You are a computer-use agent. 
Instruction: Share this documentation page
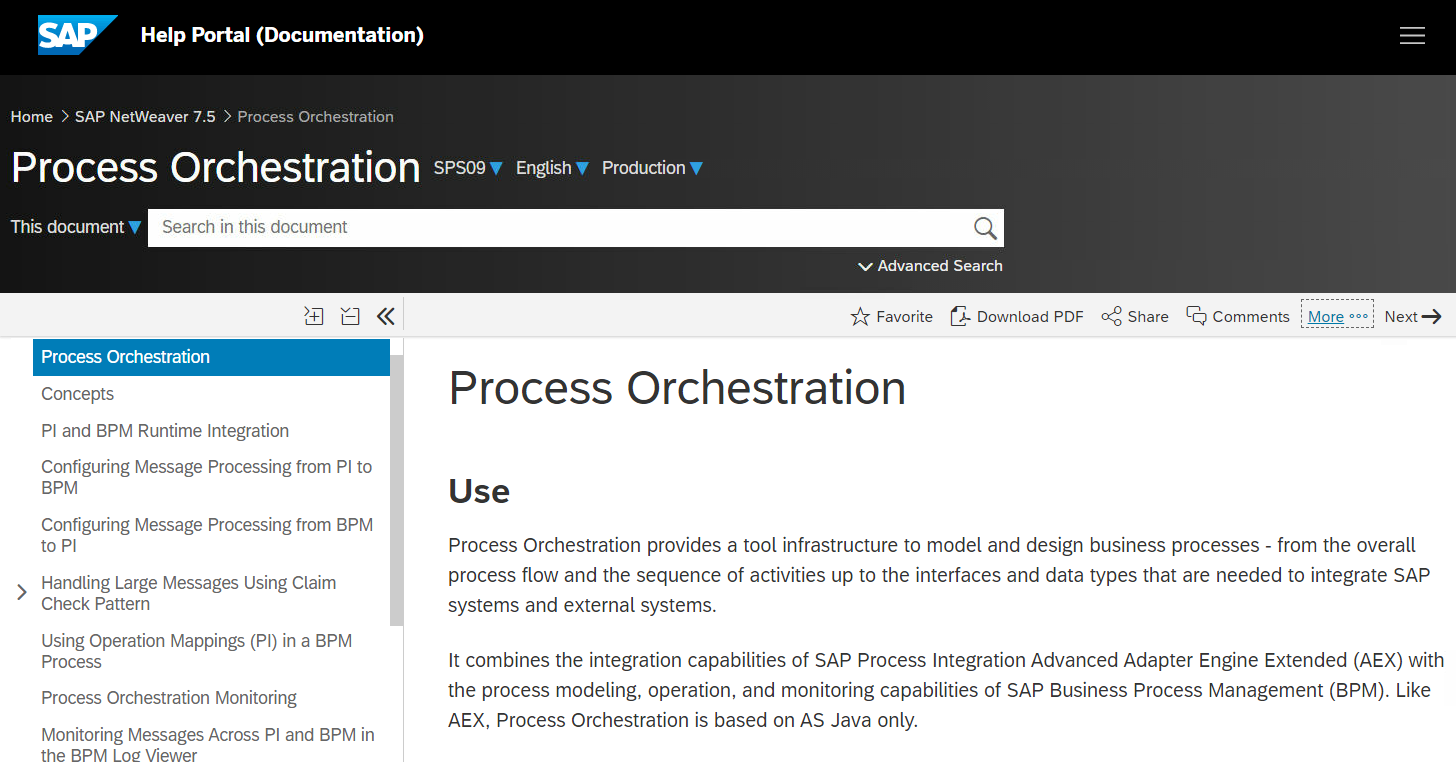point(1135,317)
